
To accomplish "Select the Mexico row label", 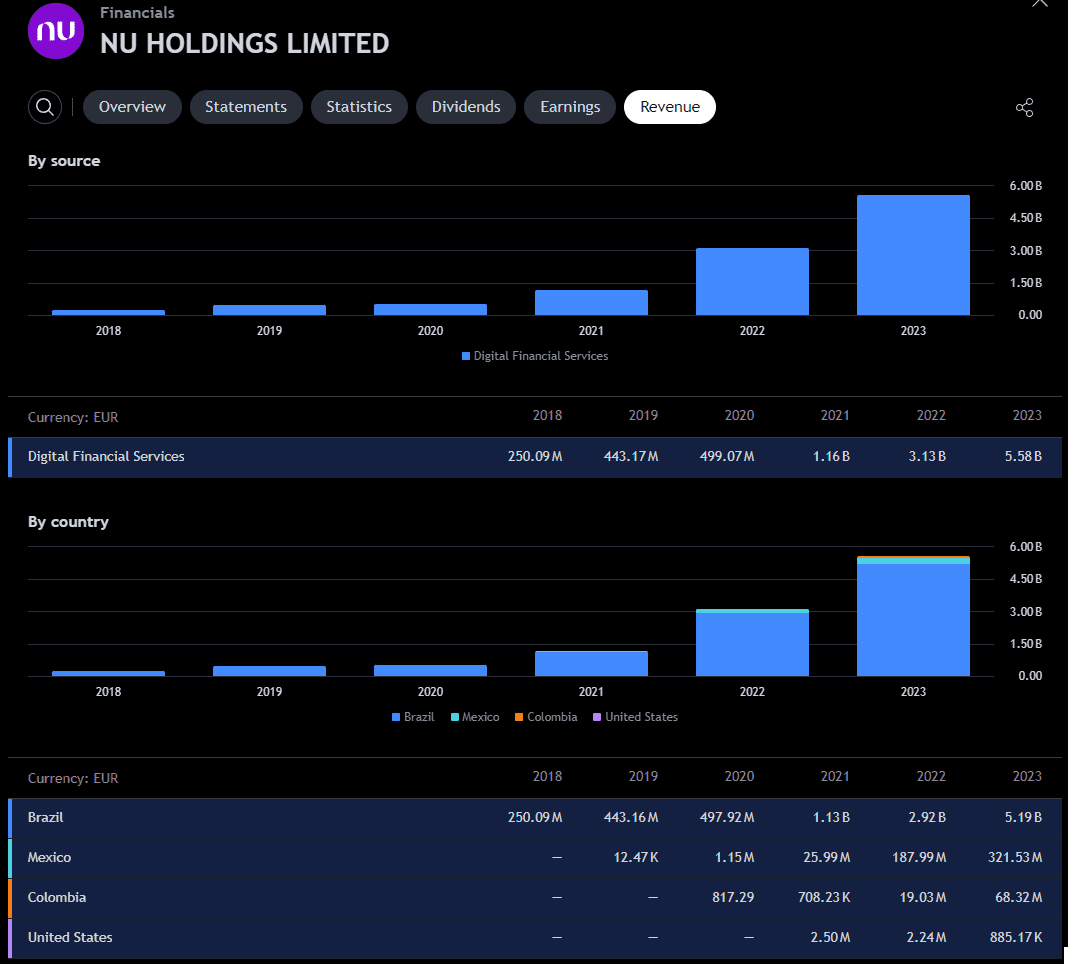I will tap(49, 857).
